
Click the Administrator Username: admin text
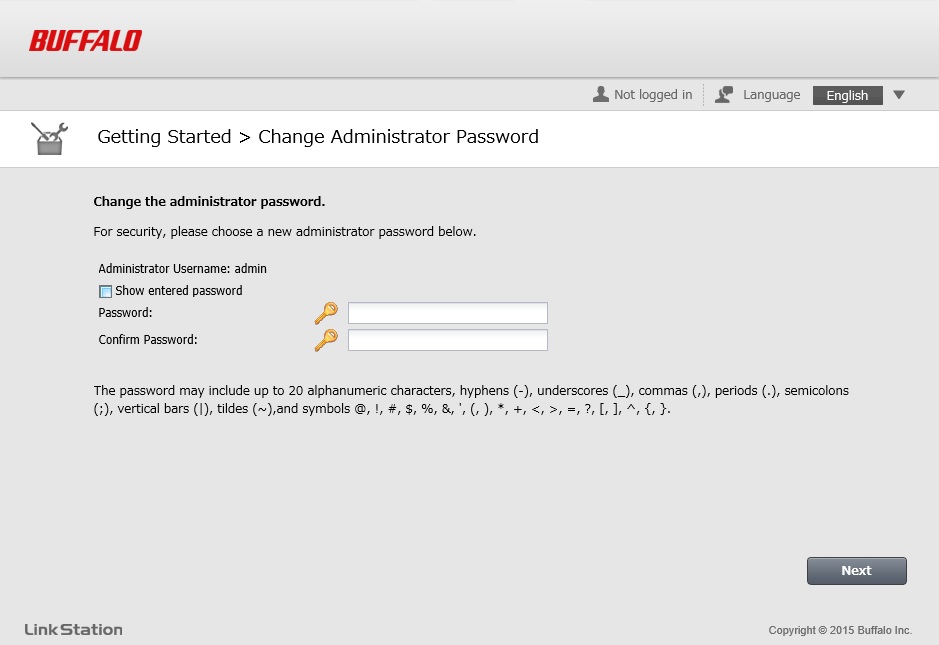(182, 269)
